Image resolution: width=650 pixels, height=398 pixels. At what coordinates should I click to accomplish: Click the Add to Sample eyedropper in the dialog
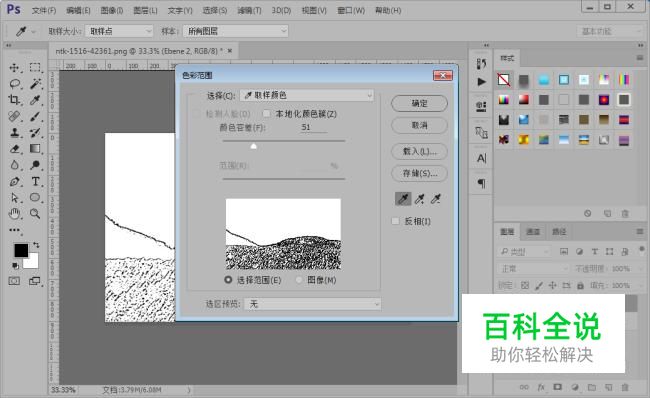click(x=420, y=199)
